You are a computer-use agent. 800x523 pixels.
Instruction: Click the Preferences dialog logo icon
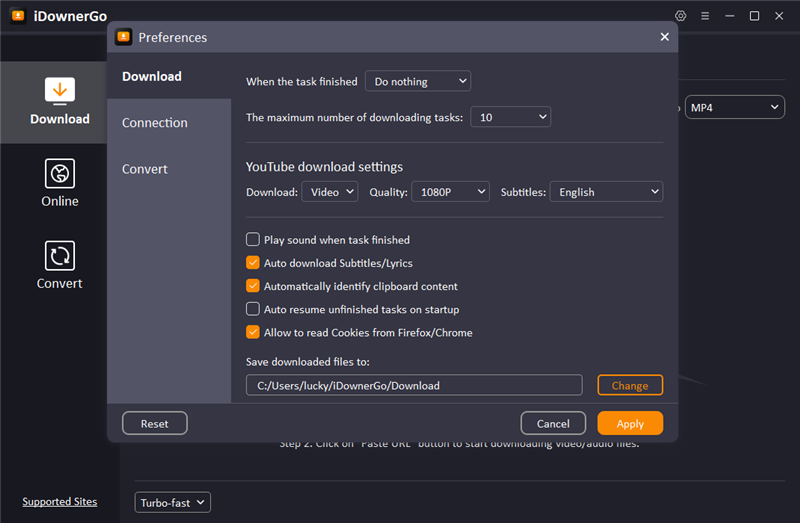pyautogui.click(x=124, y=37)
